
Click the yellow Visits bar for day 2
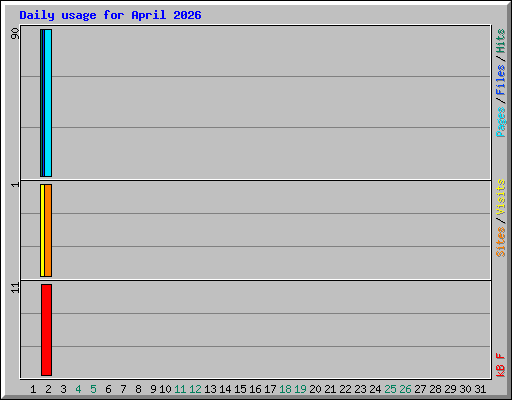(x=42, y=230)
